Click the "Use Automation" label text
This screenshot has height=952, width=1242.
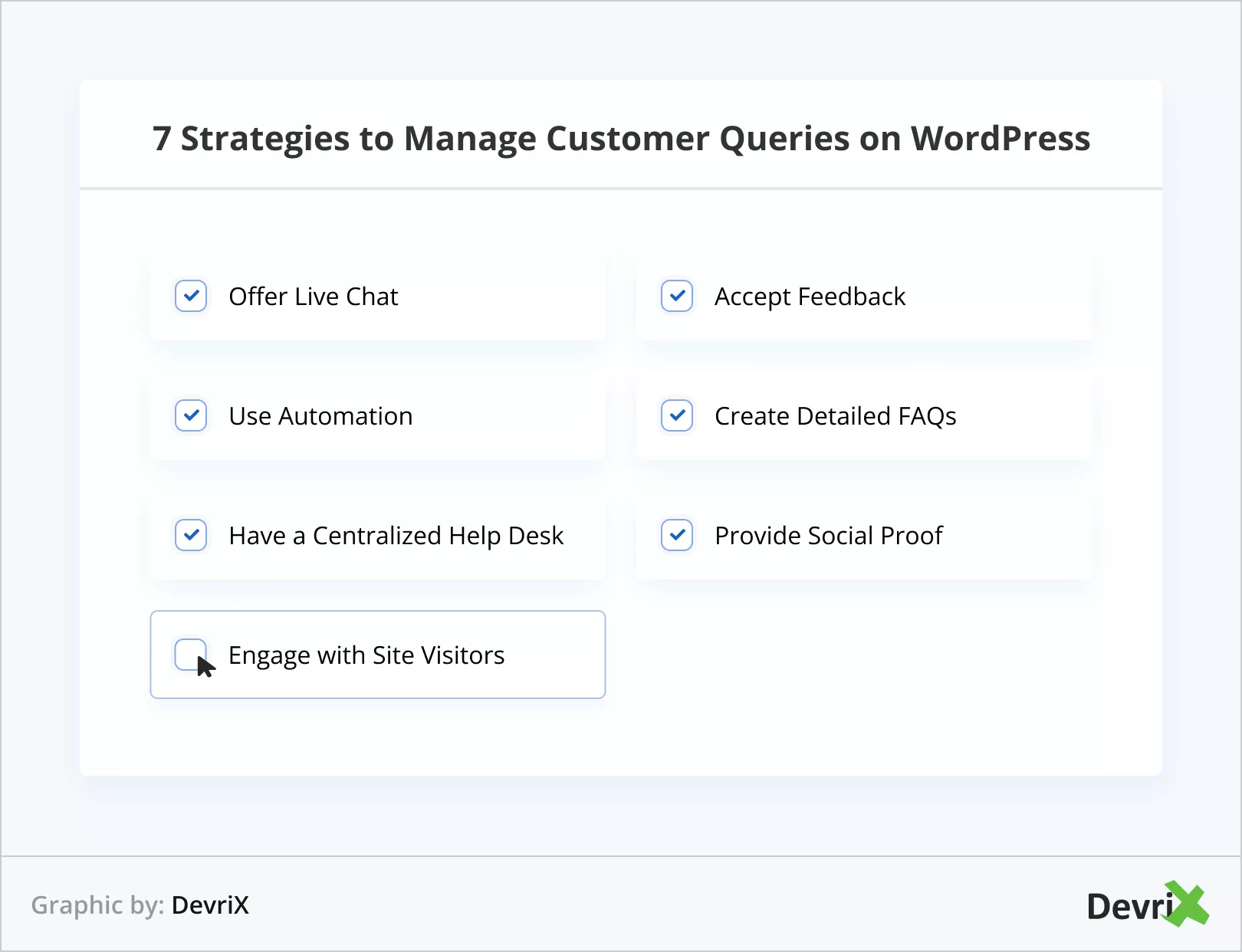[320, 416]
